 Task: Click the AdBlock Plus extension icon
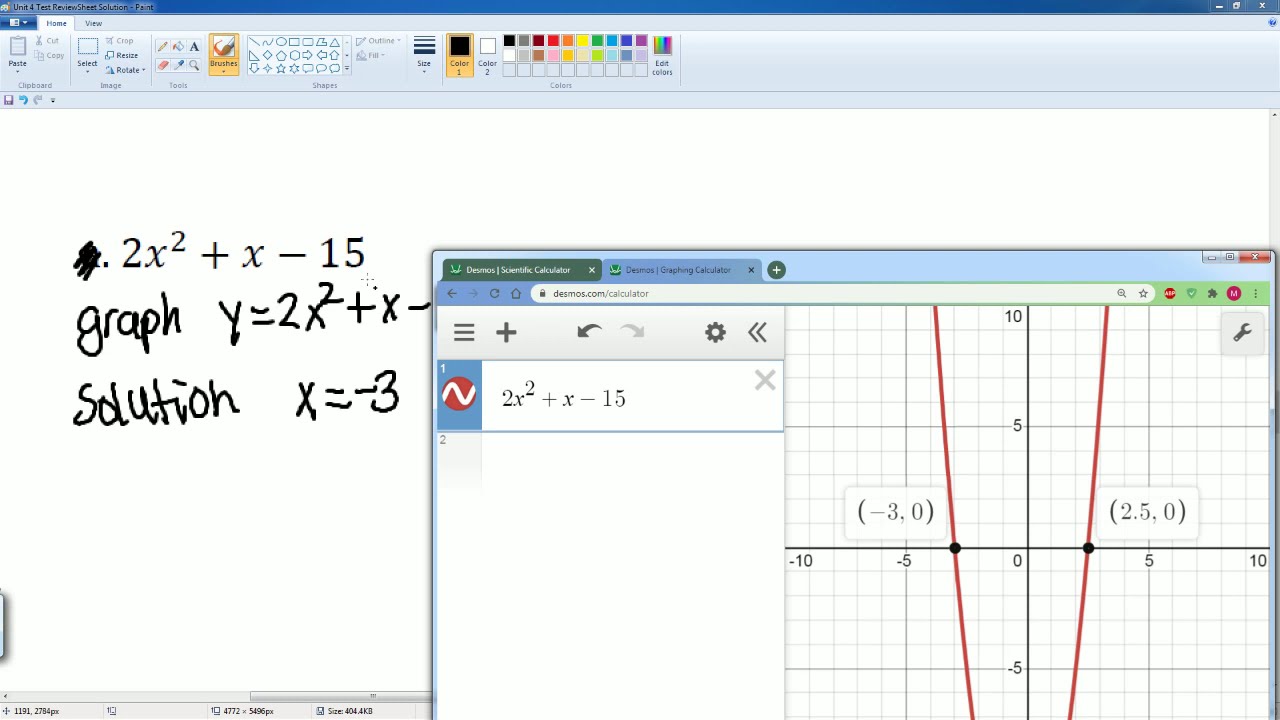coord(1170,293)
